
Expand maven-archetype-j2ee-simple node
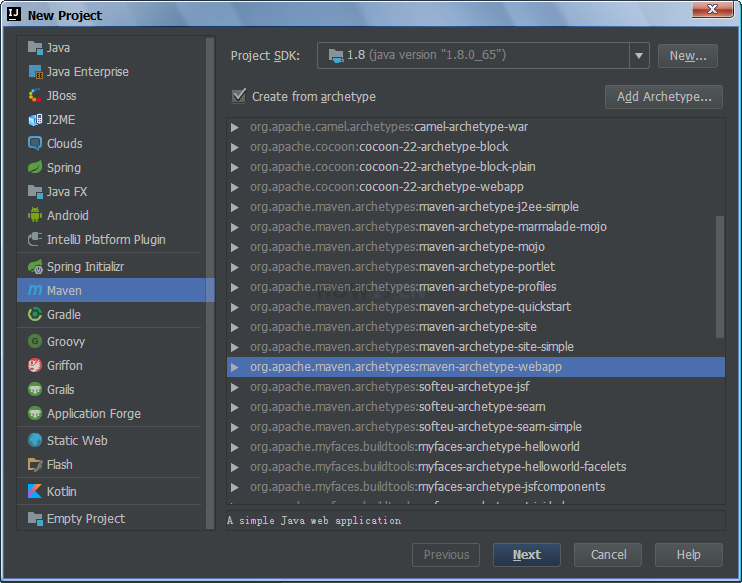coord(234,207)
